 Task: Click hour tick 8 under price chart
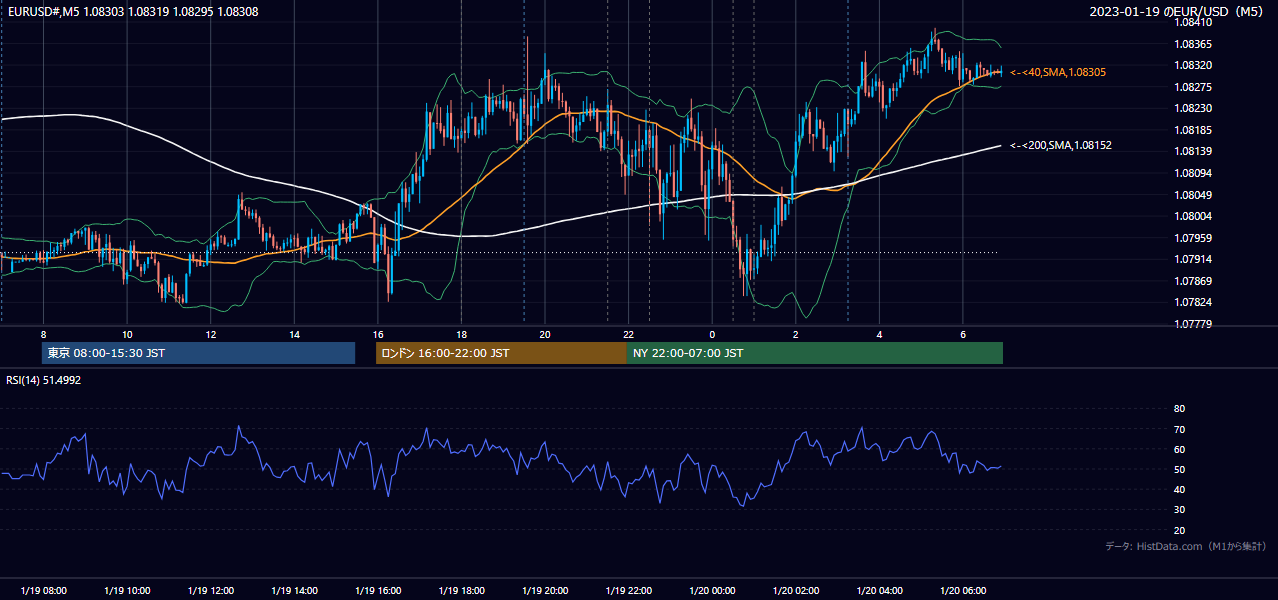(x=43, y=334)
